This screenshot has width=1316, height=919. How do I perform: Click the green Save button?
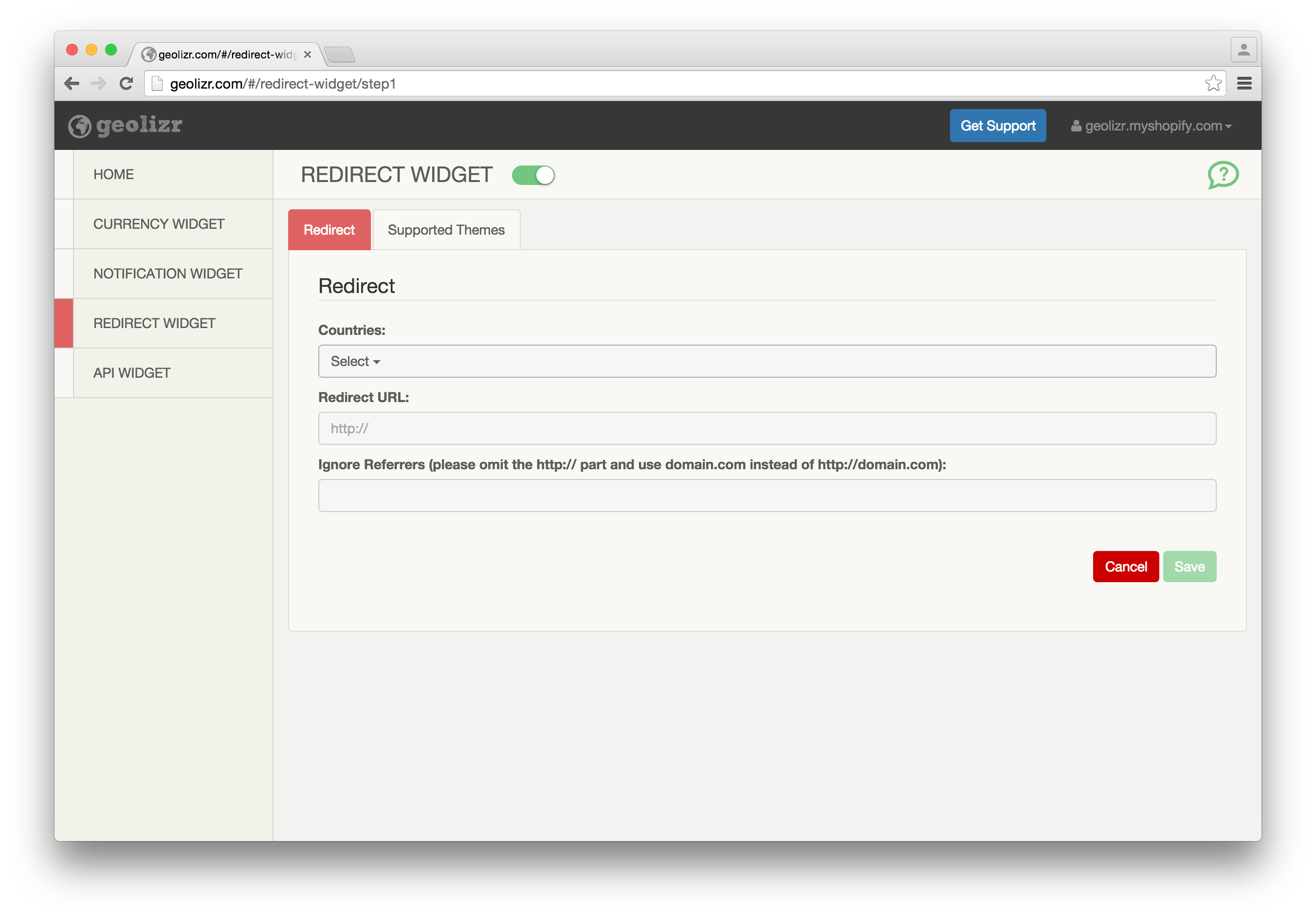coord(1189,567)
